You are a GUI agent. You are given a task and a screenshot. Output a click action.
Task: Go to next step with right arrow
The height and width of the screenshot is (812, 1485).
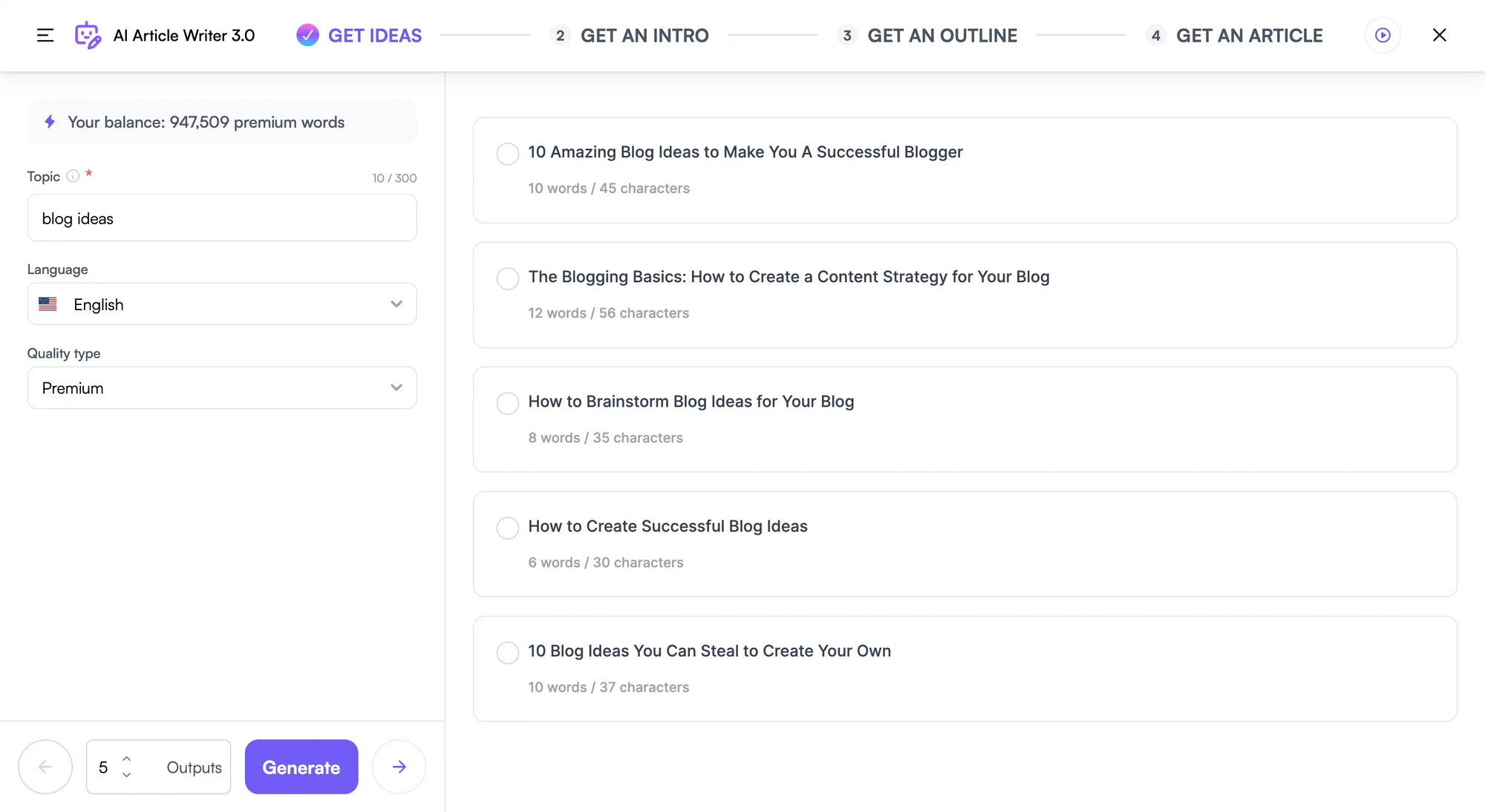coord(399,767)
